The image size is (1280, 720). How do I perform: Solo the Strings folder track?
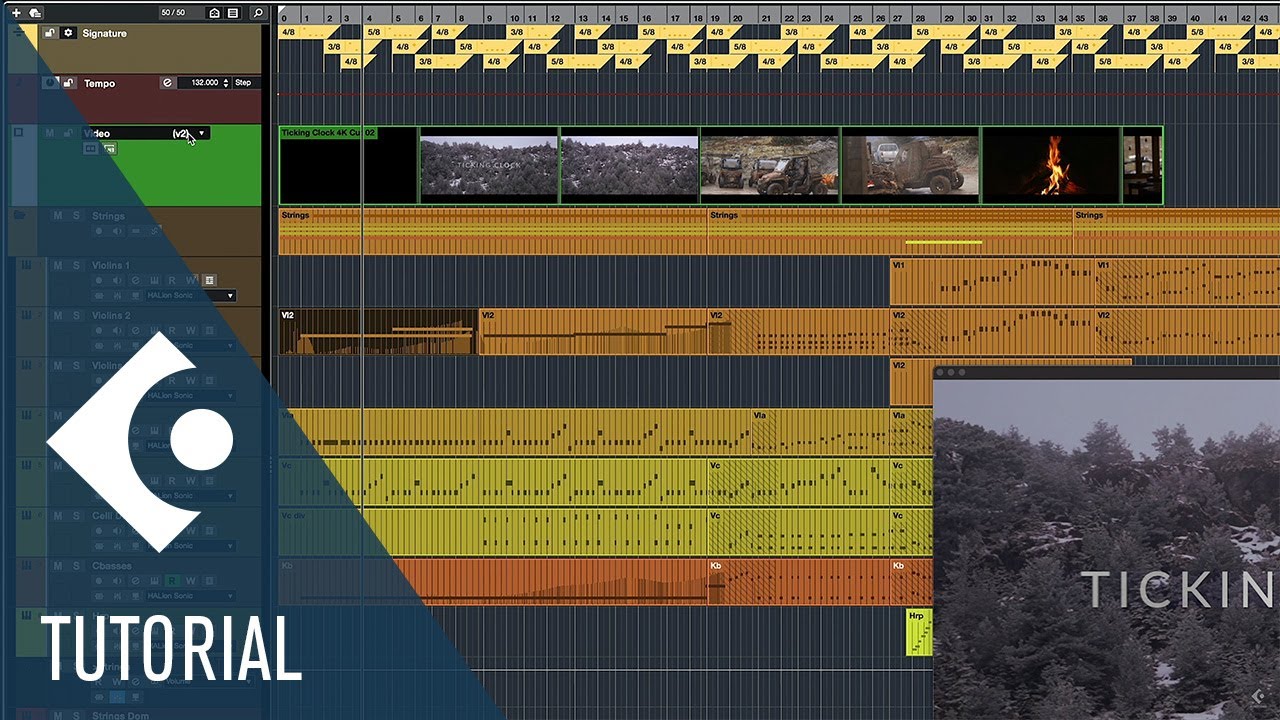(76, 215)
